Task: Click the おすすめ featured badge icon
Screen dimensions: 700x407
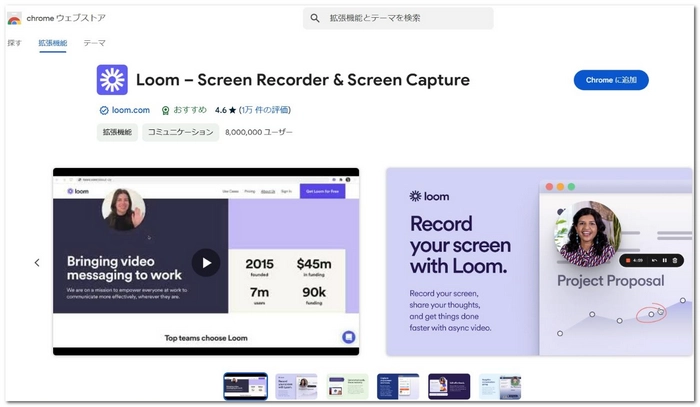Action: click(x=165, y=110)
